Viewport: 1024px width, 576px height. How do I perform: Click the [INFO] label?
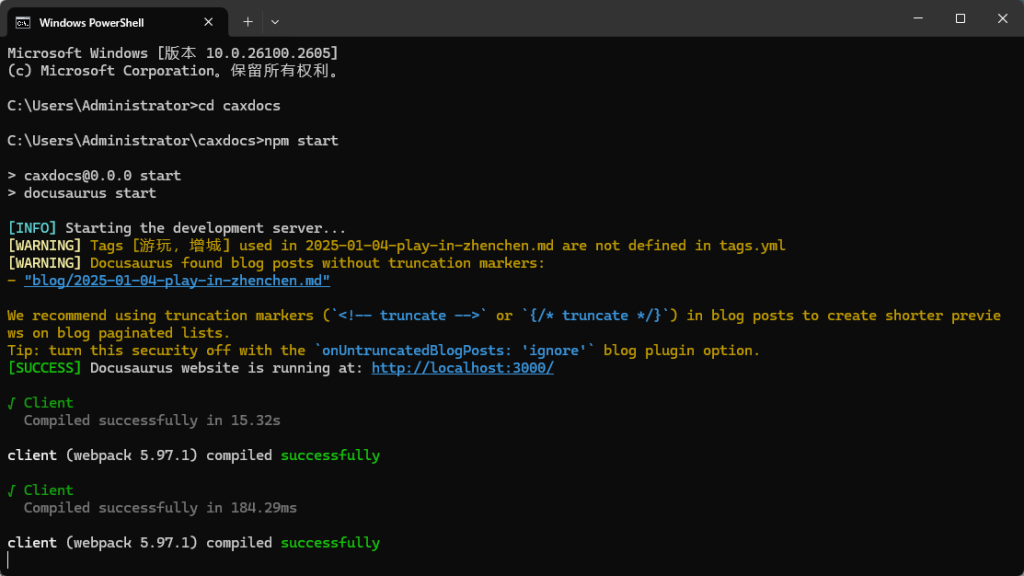32,228
